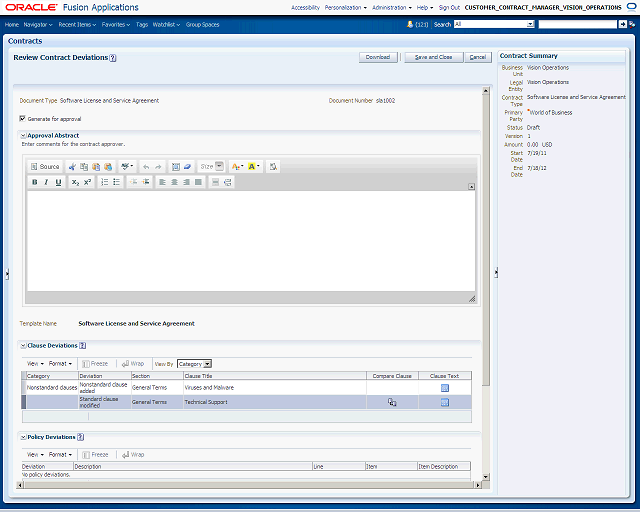Toggle Underline formatting
Image resolution: width=640 pixels, height=512 pixels.
(x=58, y=182)
